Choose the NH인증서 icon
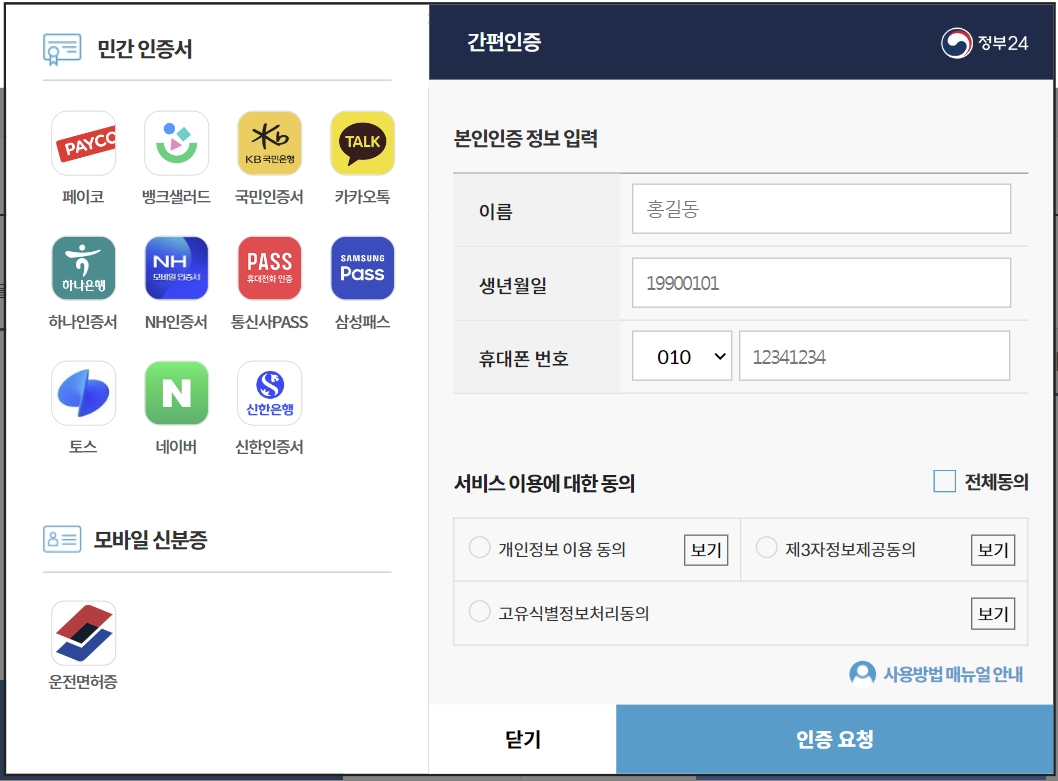The height and width of the screenshot is (781, 1058). tap(176, 268)
